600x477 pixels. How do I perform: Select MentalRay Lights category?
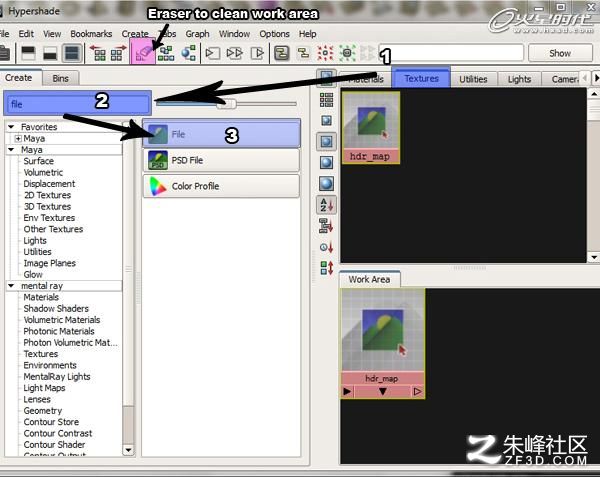click(x=57, y=377)
